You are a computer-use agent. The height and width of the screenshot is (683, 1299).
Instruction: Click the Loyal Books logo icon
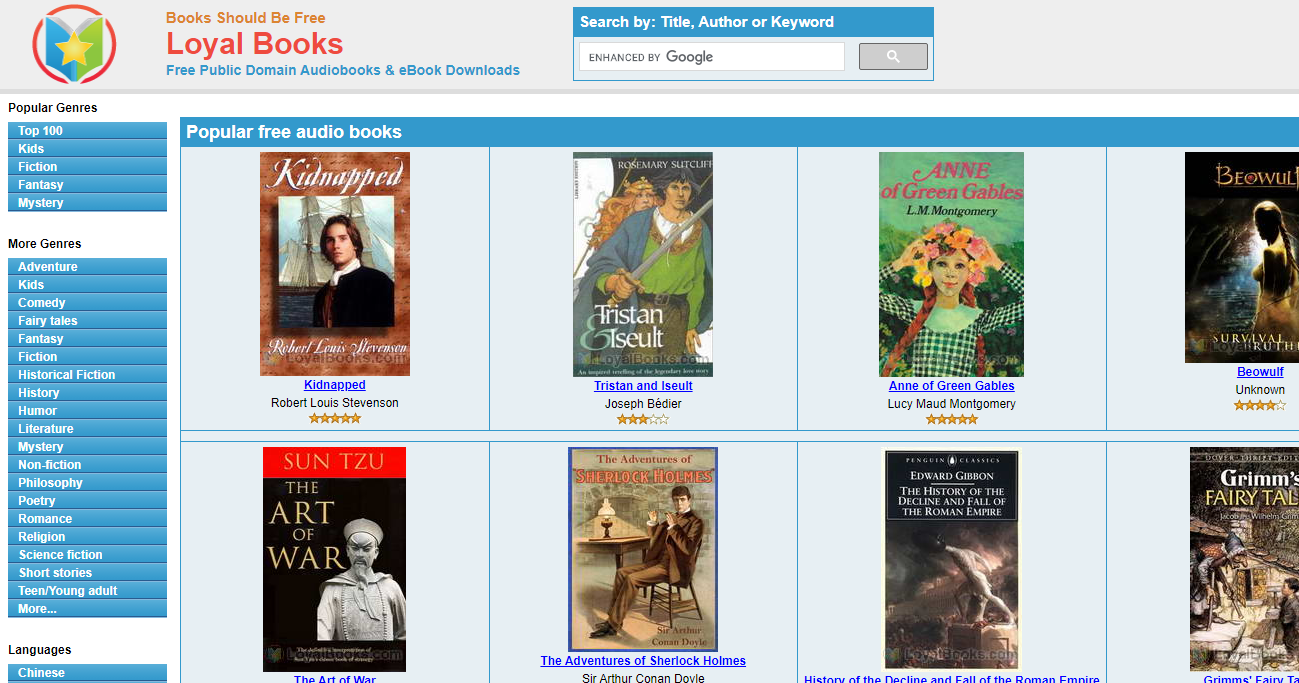[x=74, y=44]
